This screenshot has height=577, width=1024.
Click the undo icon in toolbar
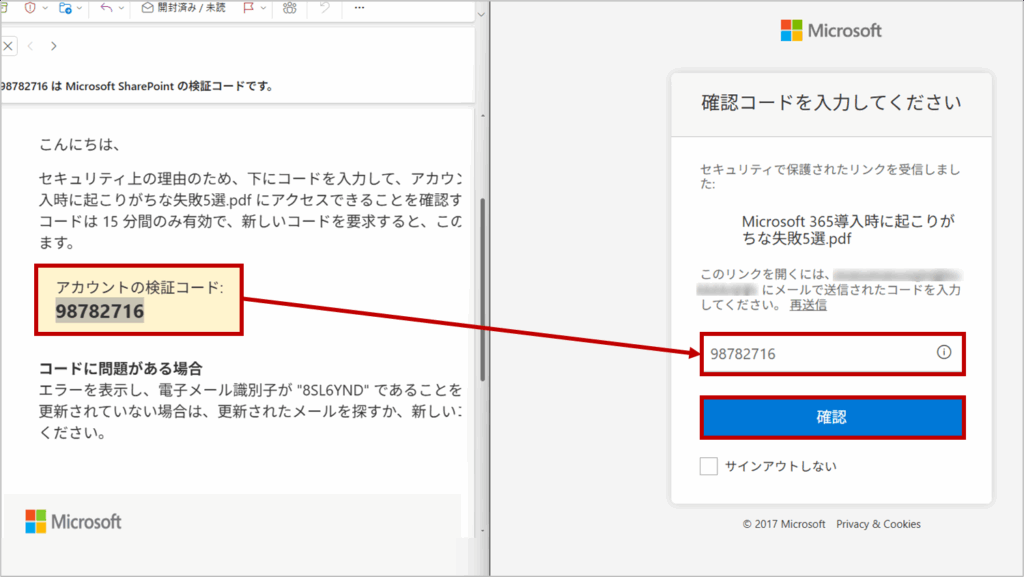click(x=325, y=8)
